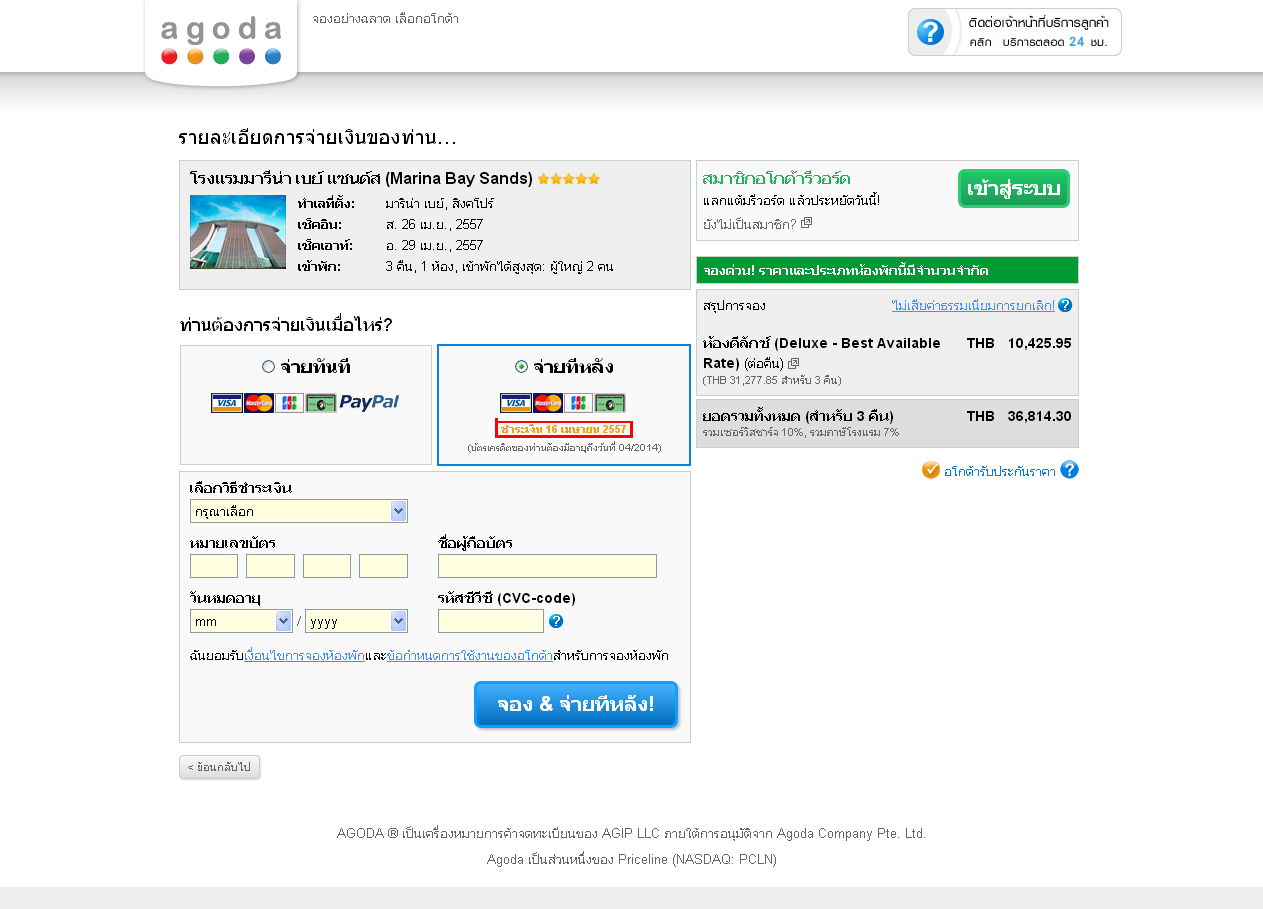1263x909 pixels.
Task: Click American Express icon under pay later
Action: (610, 403)
